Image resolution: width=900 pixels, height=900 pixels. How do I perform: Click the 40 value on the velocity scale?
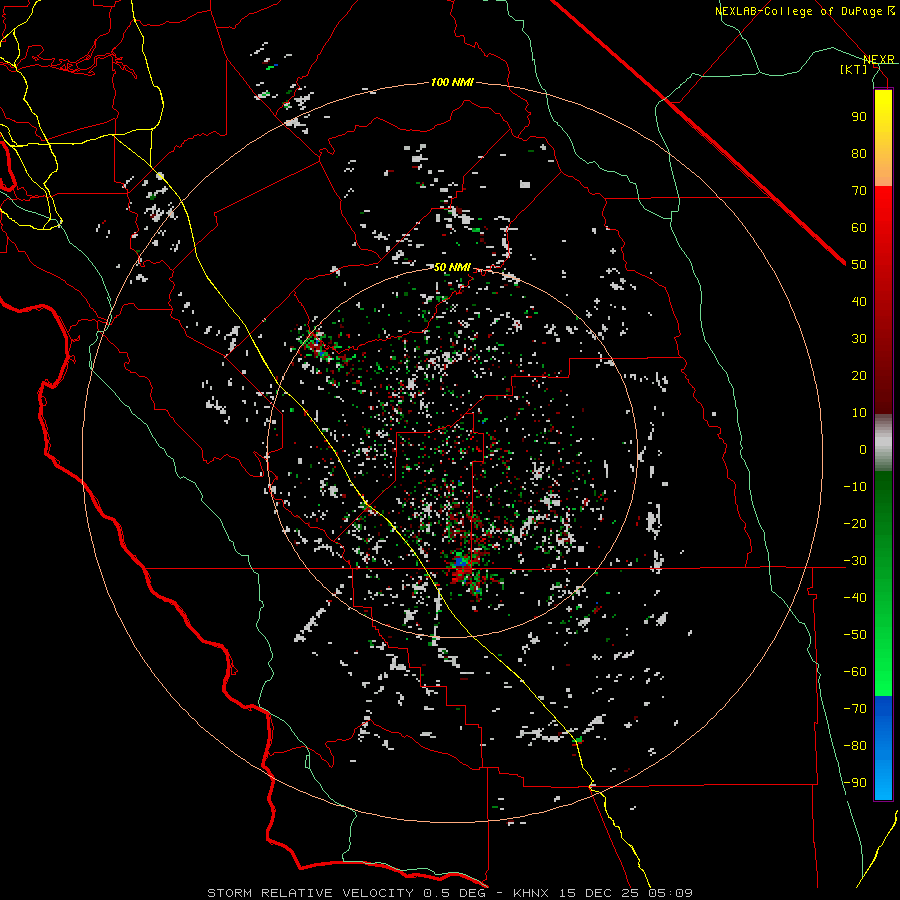(x=859, y=301)
